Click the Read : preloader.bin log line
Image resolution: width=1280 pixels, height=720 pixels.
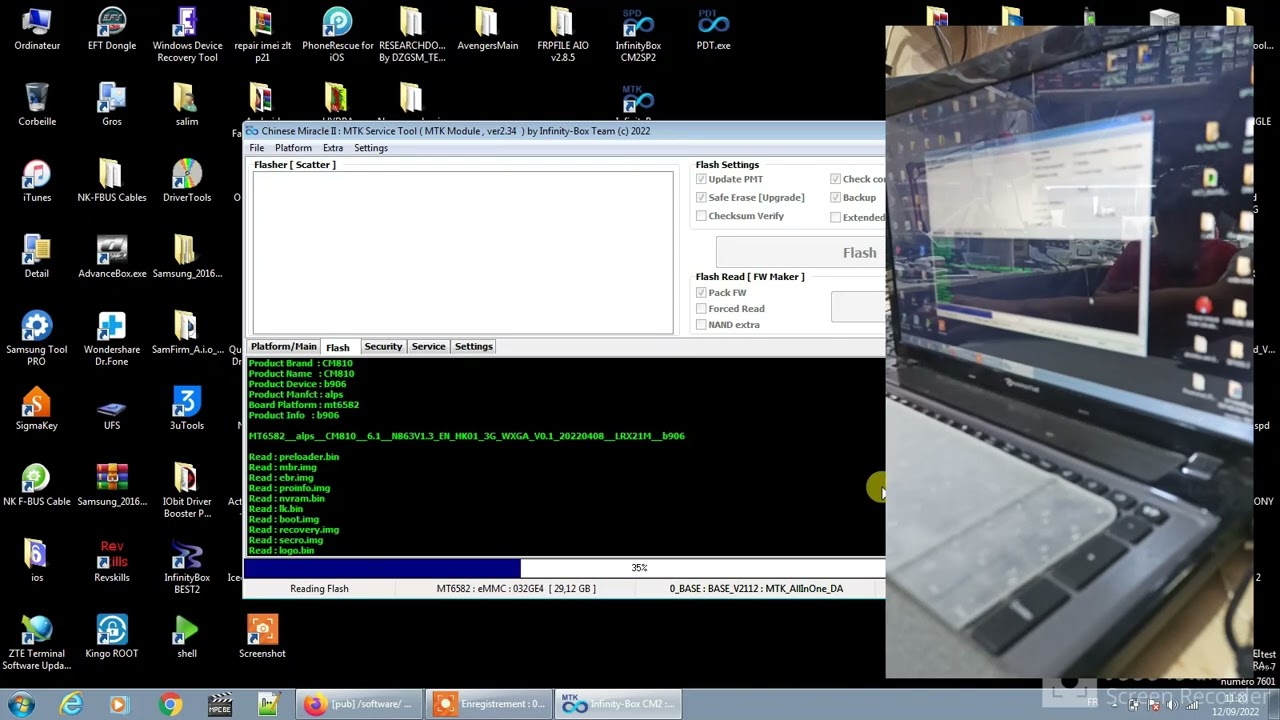point(294,457)
